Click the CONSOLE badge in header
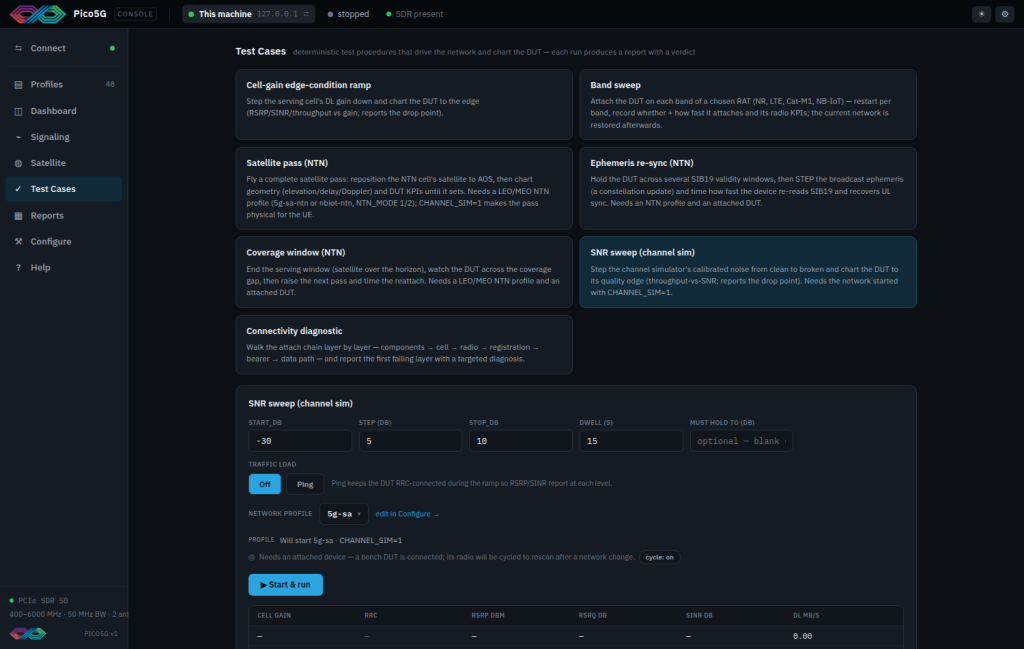Screen dimensions: 1024x649 [x=135, y=14]
